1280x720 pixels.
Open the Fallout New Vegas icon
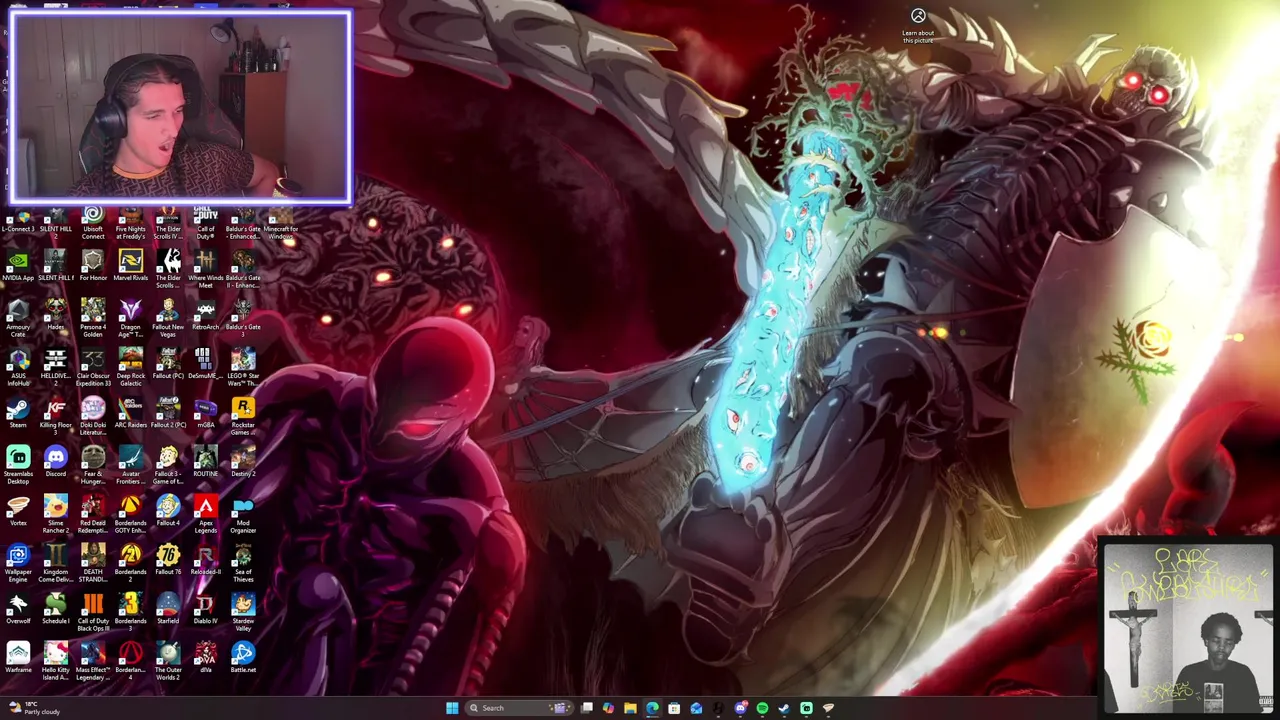coord(168,319)
